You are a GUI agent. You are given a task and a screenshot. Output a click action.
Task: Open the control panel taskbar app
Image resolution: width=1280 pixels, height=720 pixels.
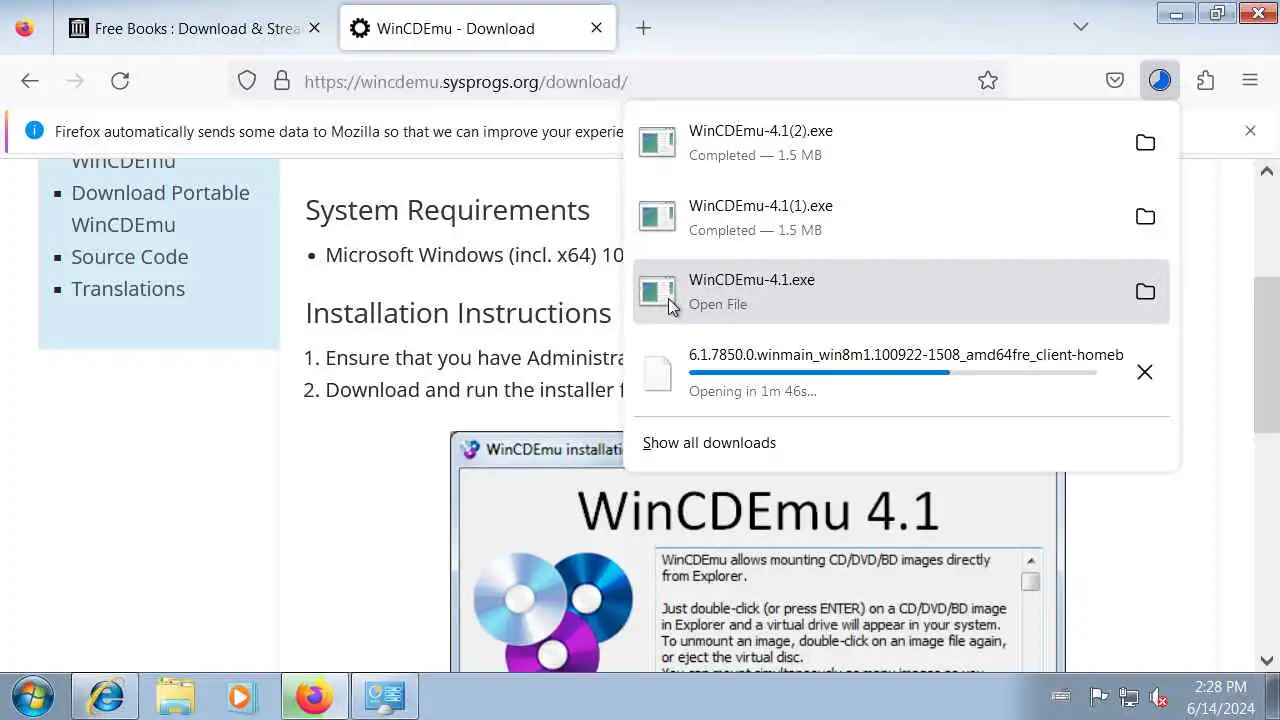tap(384, 696)
